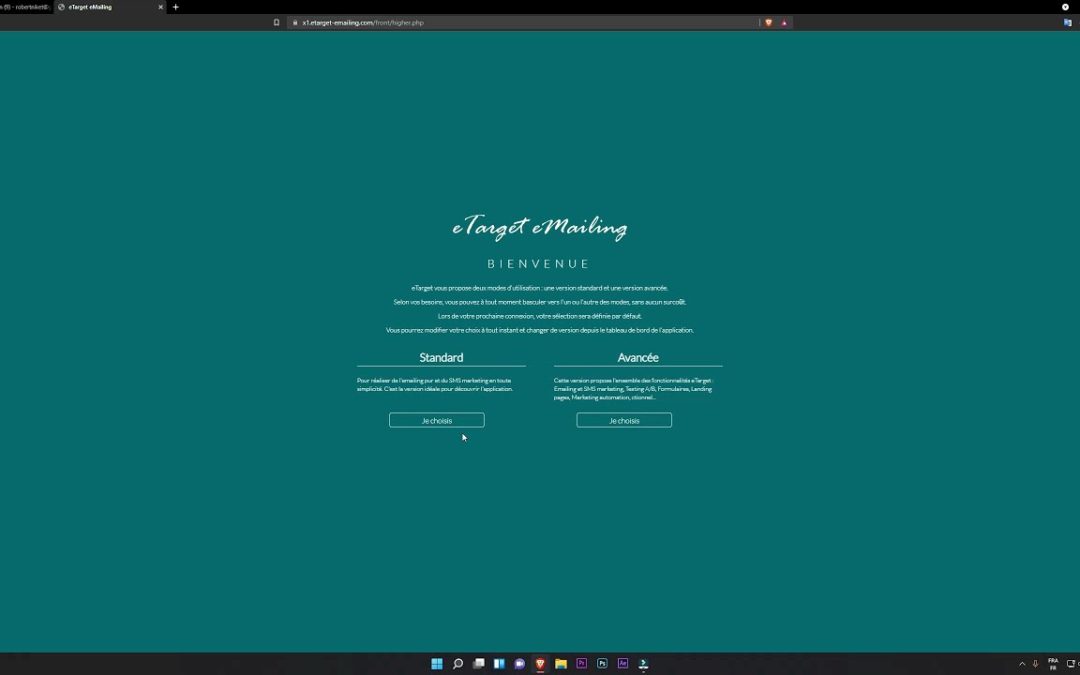This screenshot has width=1080, height=675.
Task: Click the Windows Start button
Action: point(437,663)
